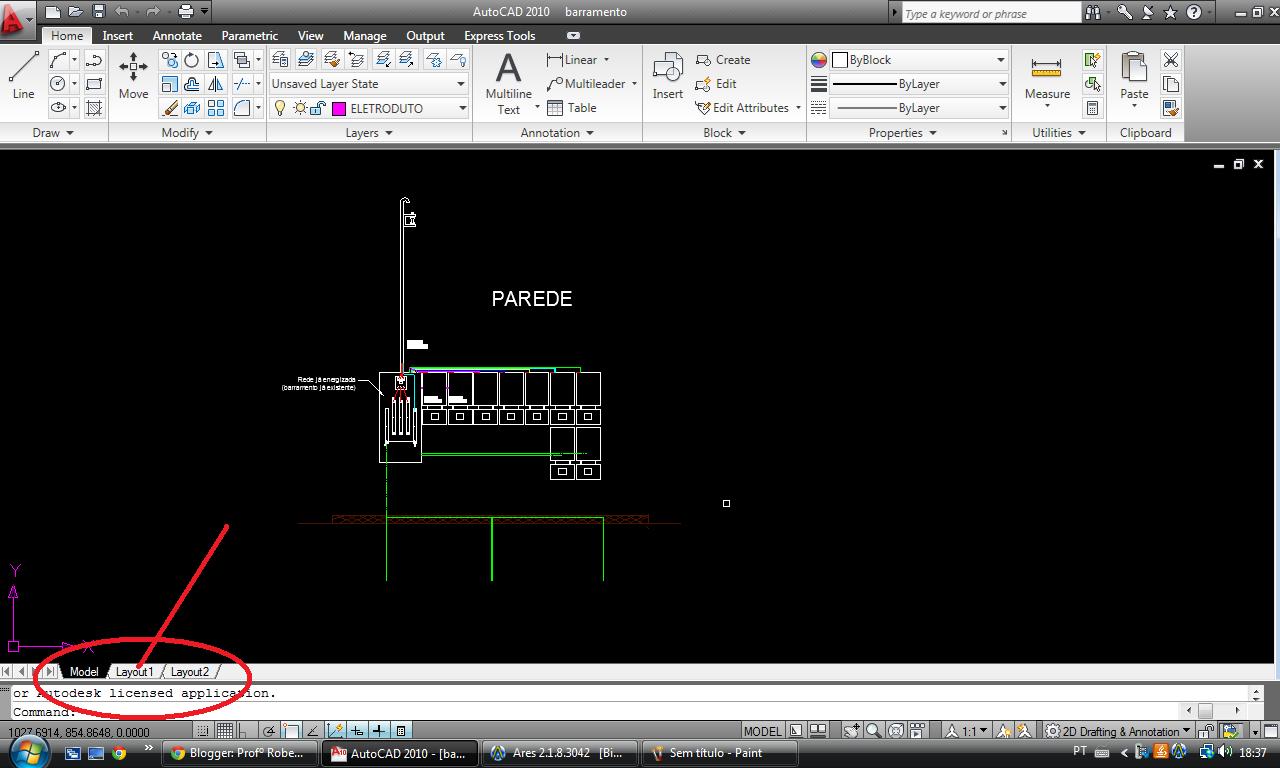Open the ByBlock color dropdown
The image size is (1280, 768).
pyautogui.click(x=1000, y=60)
